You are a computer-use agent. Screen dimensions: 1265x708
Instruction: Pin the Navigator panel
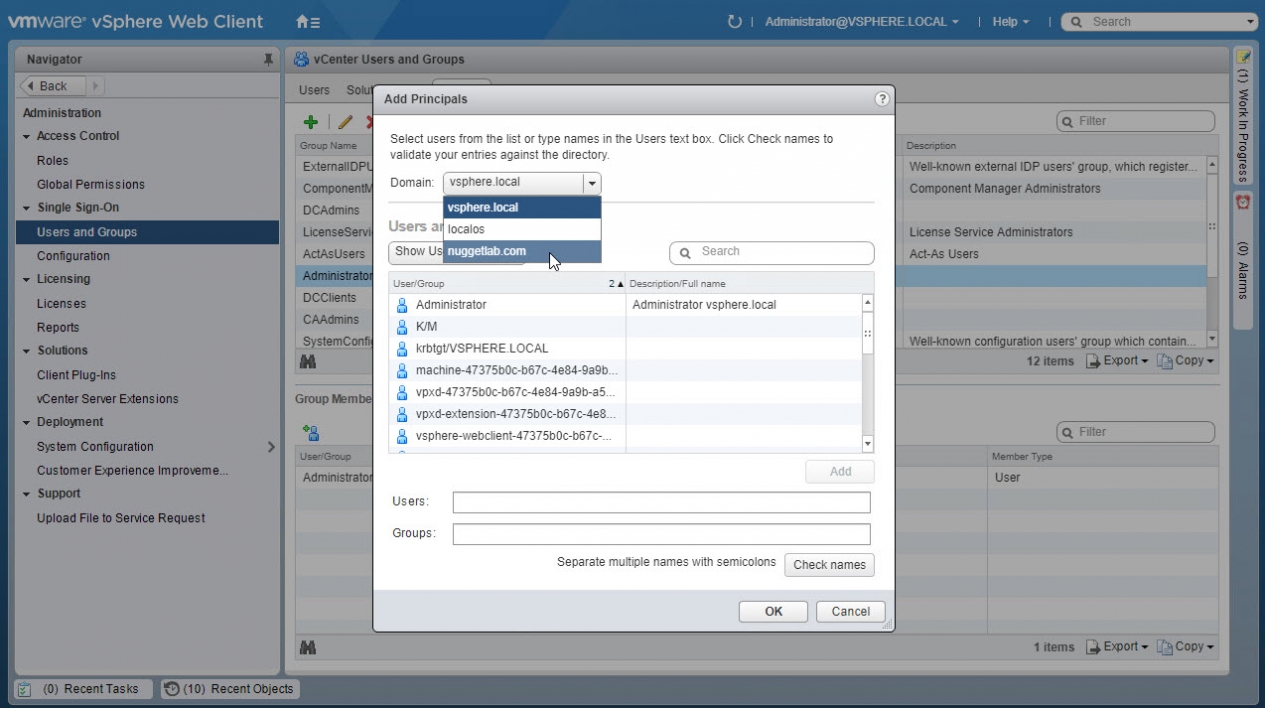[268, 59]
